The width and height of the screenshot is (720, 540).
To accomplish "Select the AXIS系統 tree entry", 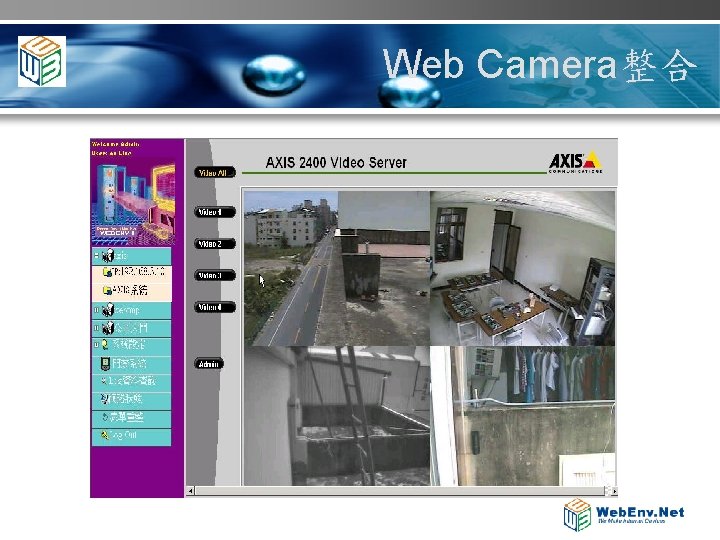I will pos(132,290).
